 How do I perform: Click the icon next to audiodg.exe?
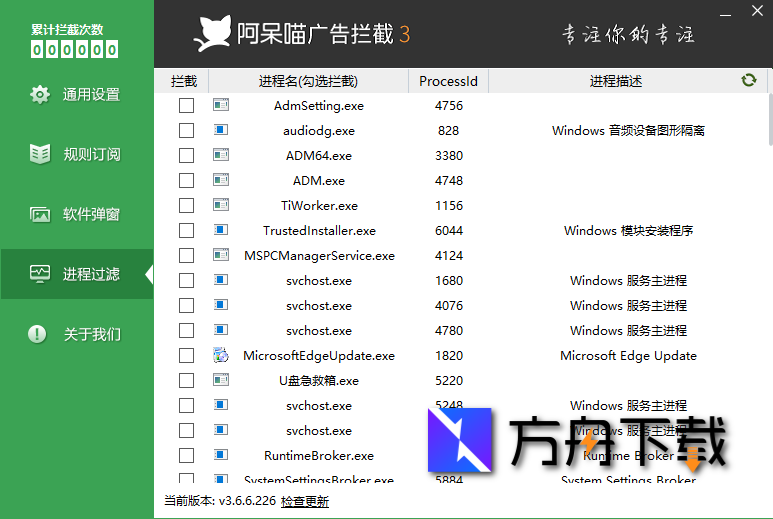point(221,130)
